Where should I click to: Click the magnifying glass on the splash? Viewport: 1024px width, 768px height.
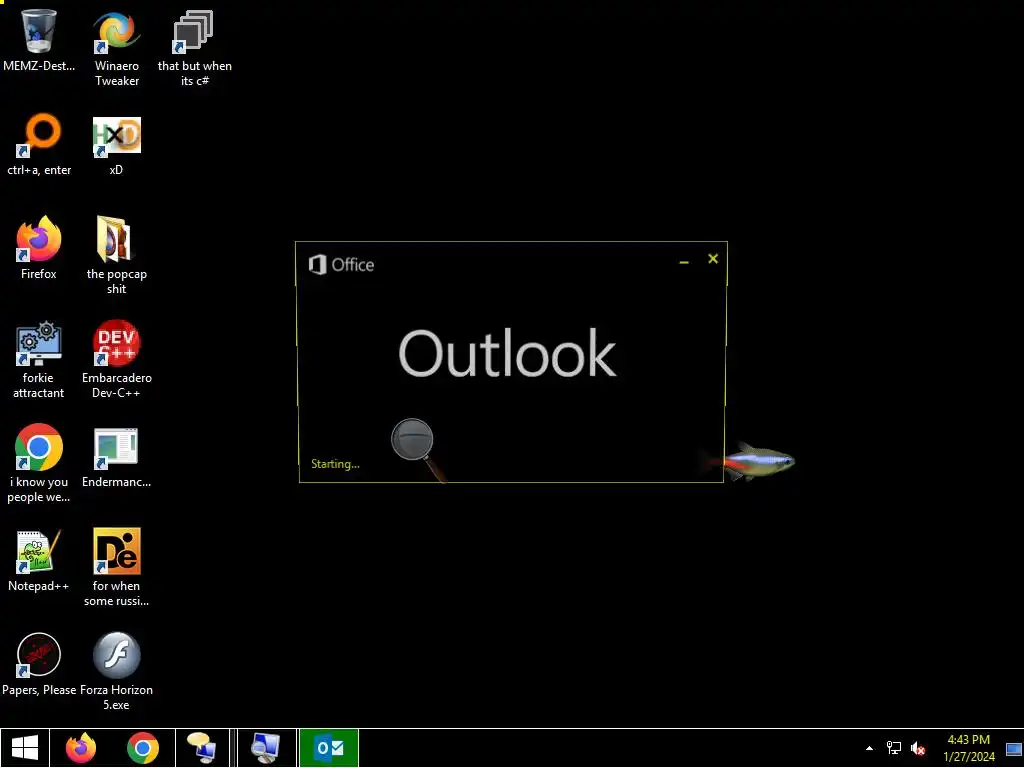(x=419, y=449)
